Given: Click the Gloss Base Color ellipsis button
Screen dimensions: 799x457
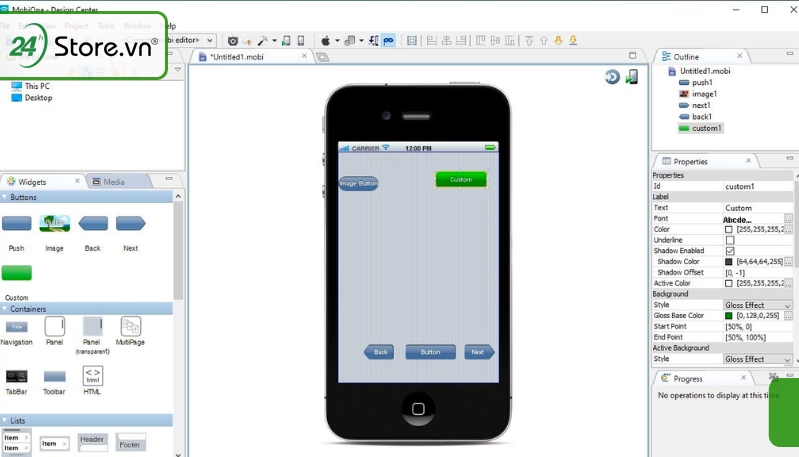Looking at the screenshot, I should click(788, 316).
